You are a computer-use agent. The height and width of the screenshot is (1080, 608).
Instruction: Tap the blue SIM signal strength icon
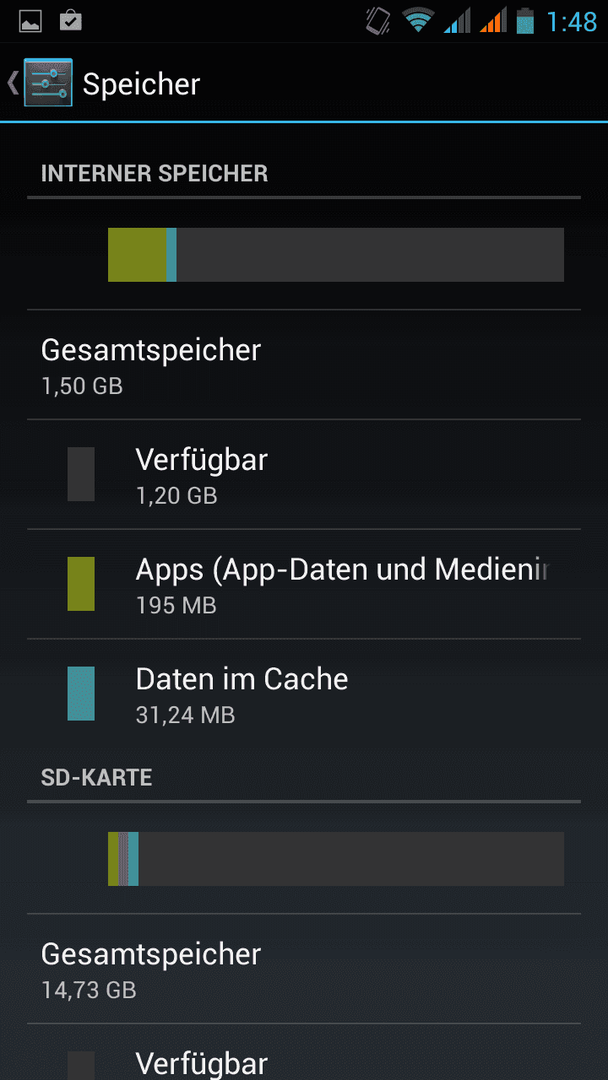[x=457, y=21]
